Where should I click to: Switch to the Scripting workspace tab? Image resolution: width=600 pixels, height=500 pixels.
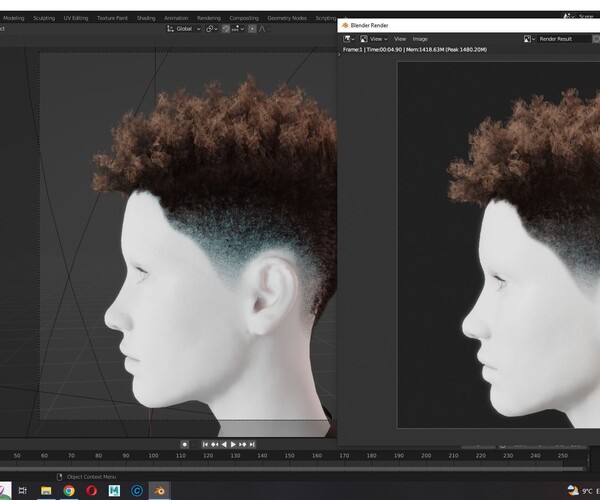point(326,18)
